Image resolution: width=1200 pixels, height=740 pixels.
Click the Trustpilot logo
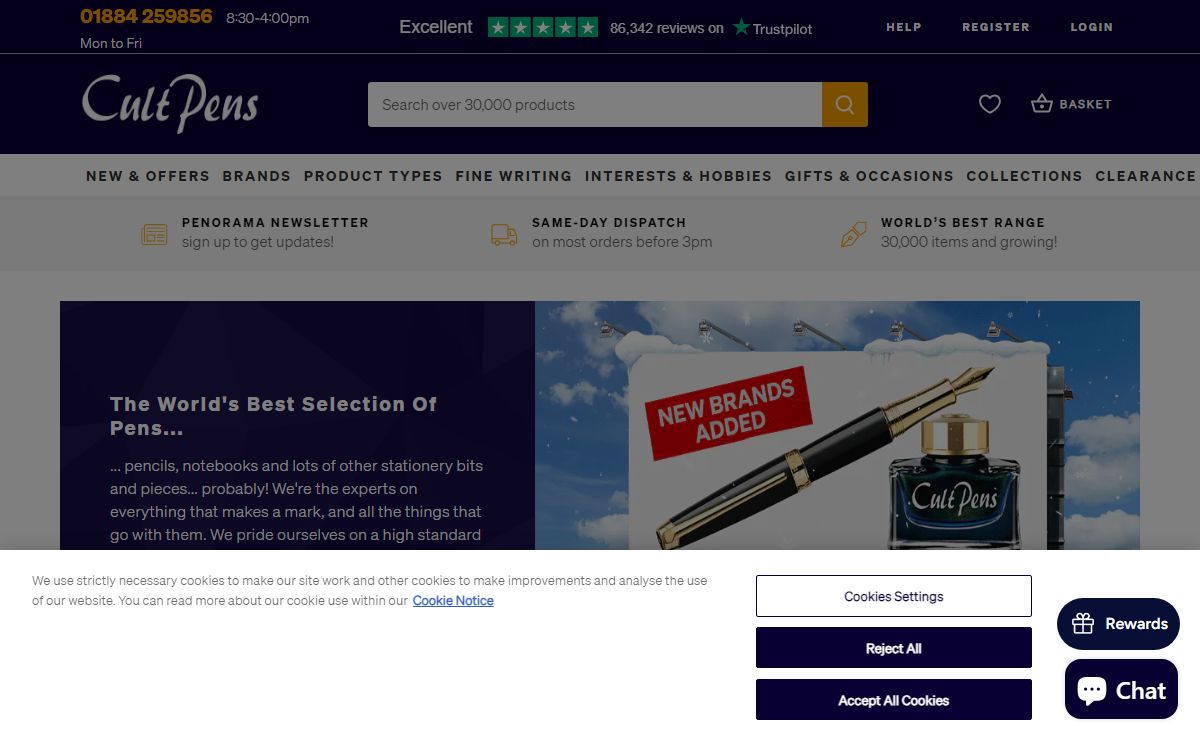click(772, 28)
